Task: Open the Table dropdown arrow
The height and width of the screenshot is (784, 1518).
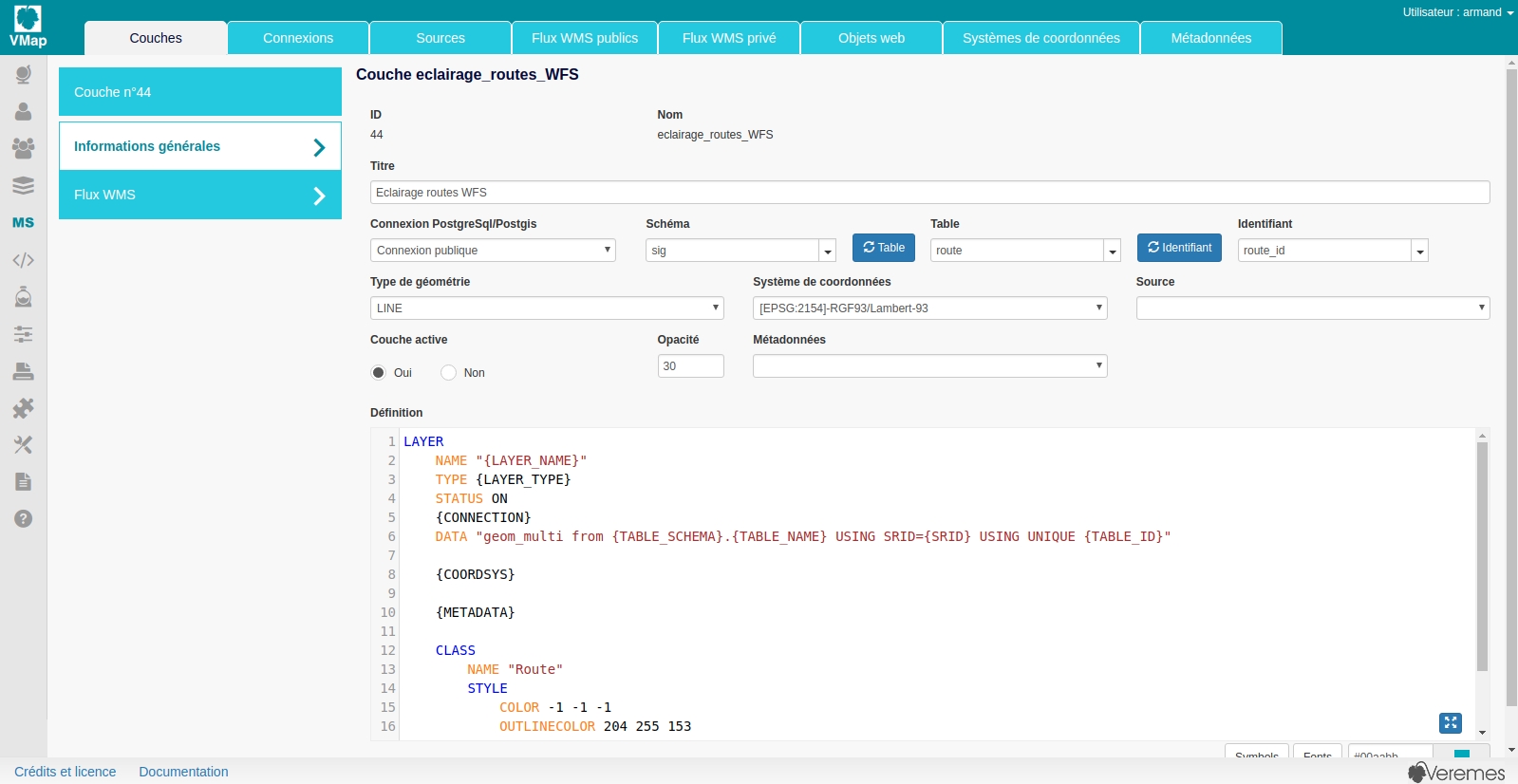Action: pos(1113,251)
